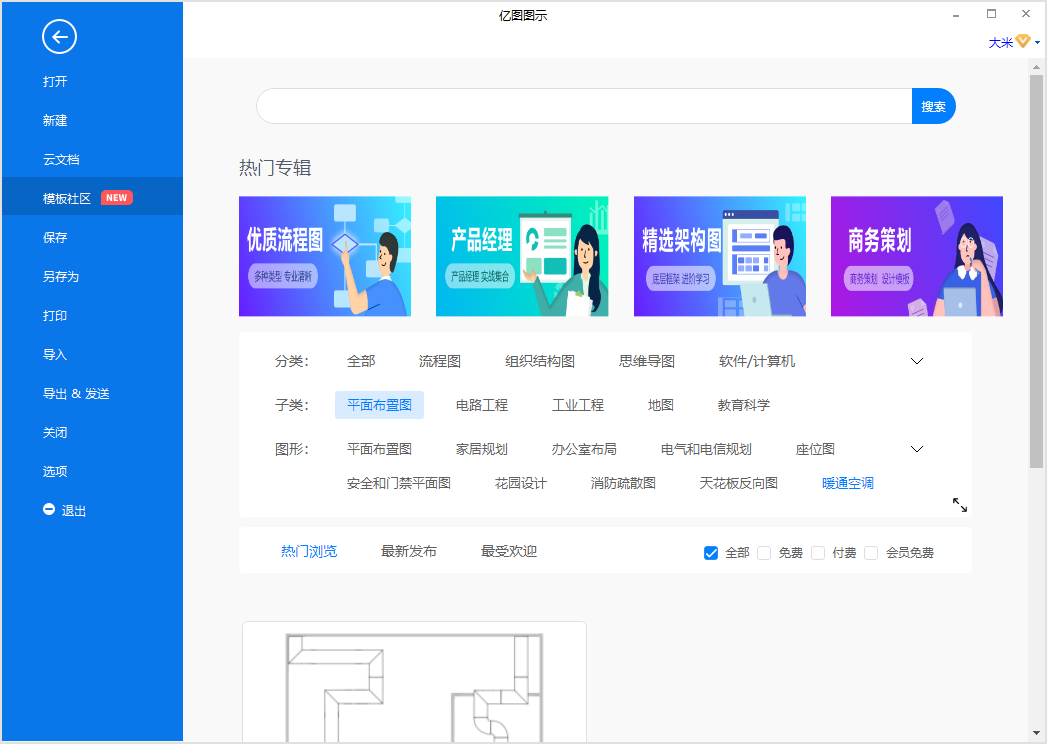Viewport: 1047px width, 744px height.
Task: Select the 软件/计算机 category
Action: [x=757, y=361]
